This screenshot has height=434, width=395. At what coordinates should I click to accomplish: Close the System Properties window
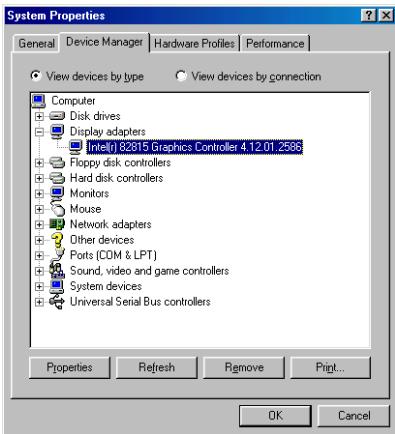386,16
